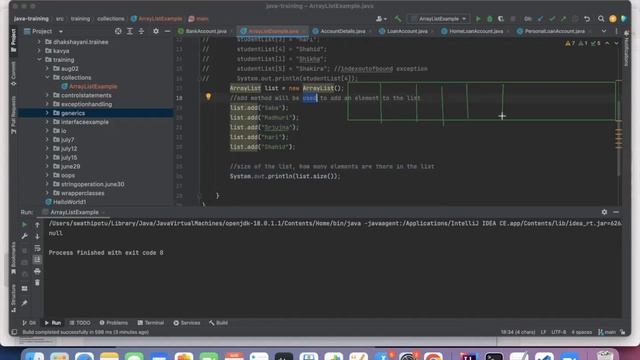
Task: Click the collections breadcrumb in navigation bar
Action: click(x=111, y=19)
